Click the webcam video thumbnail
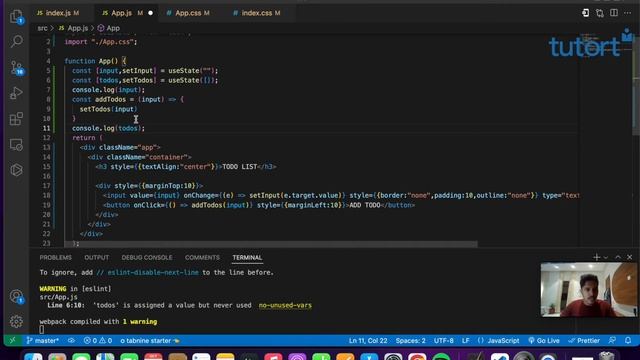The width and height of the screenshot is (640, 360). click(588, 290)
